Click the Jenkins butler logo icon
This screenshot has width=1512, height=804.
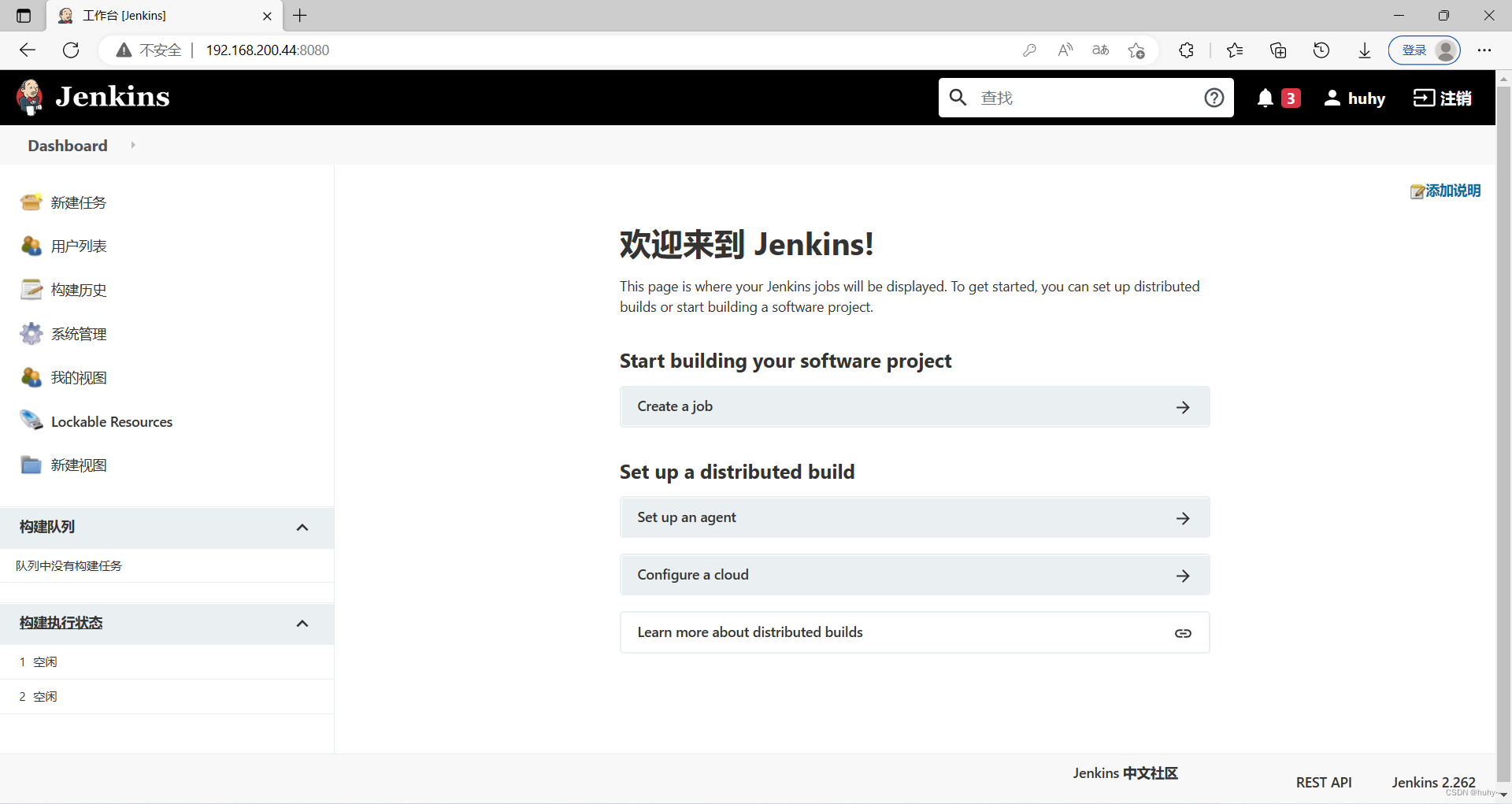(30, 97)
